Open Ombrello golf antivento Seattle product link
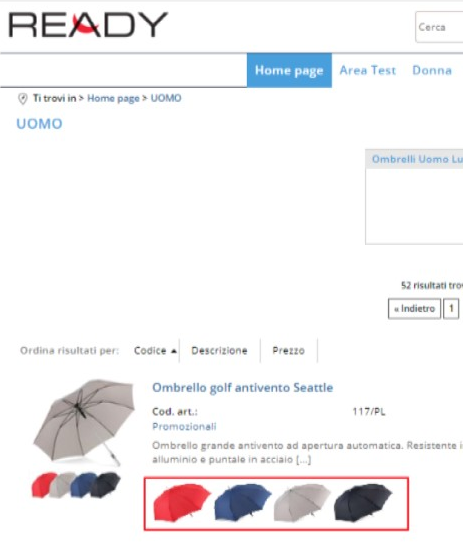The width and height of the screenshot is (463, 543). [x=242, y=388]
